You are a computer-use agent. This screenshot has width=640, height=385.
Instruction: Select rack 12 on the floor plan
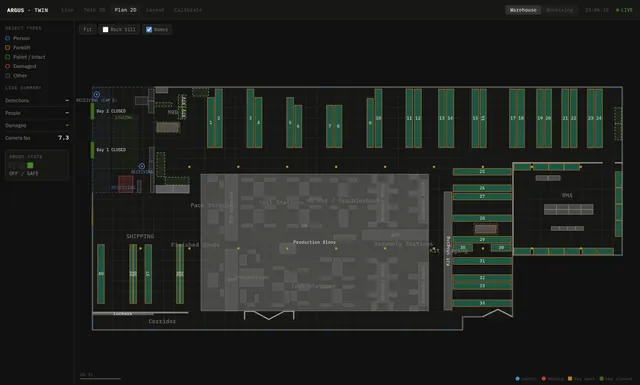[x=418, y=118]
